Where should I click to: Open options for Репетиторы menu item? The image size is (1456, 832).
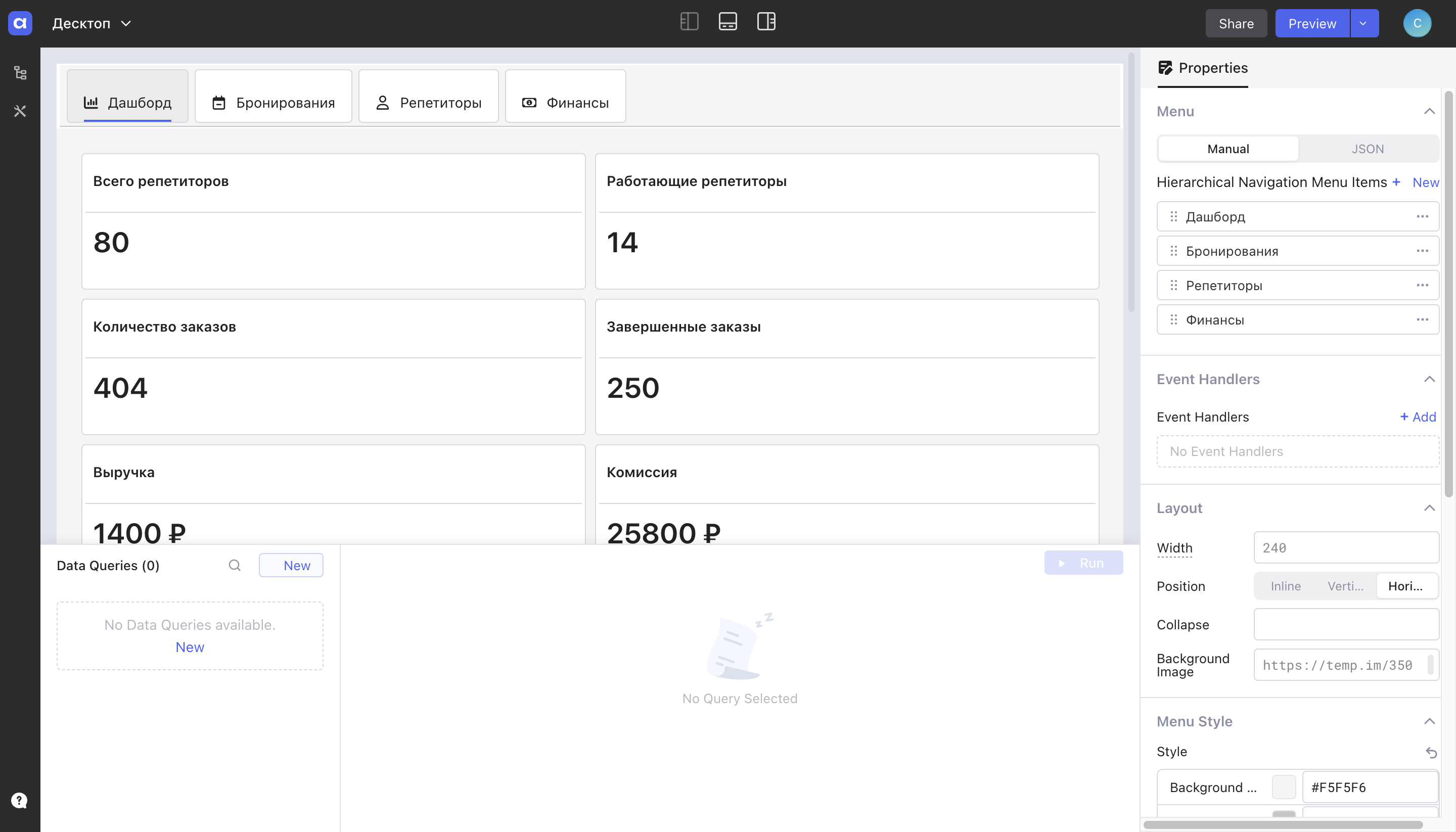tap(1422, 285)
